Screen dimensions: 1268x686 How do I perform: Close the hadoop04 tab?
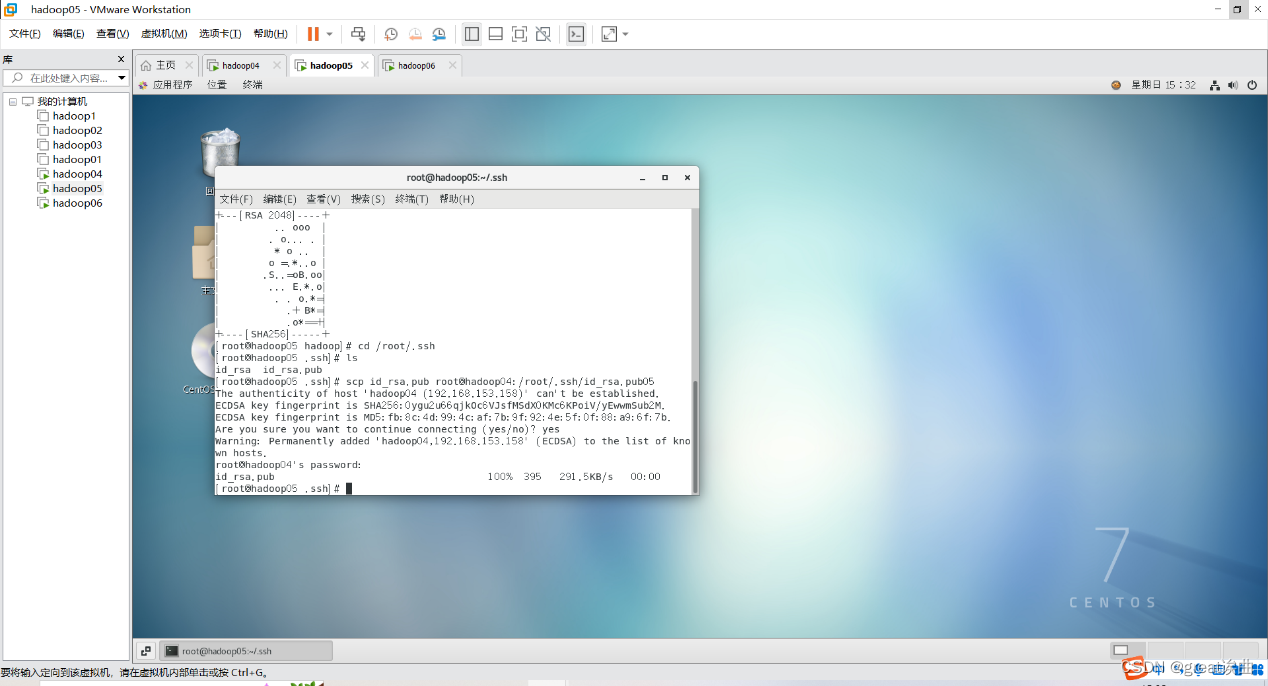[277, 65]
